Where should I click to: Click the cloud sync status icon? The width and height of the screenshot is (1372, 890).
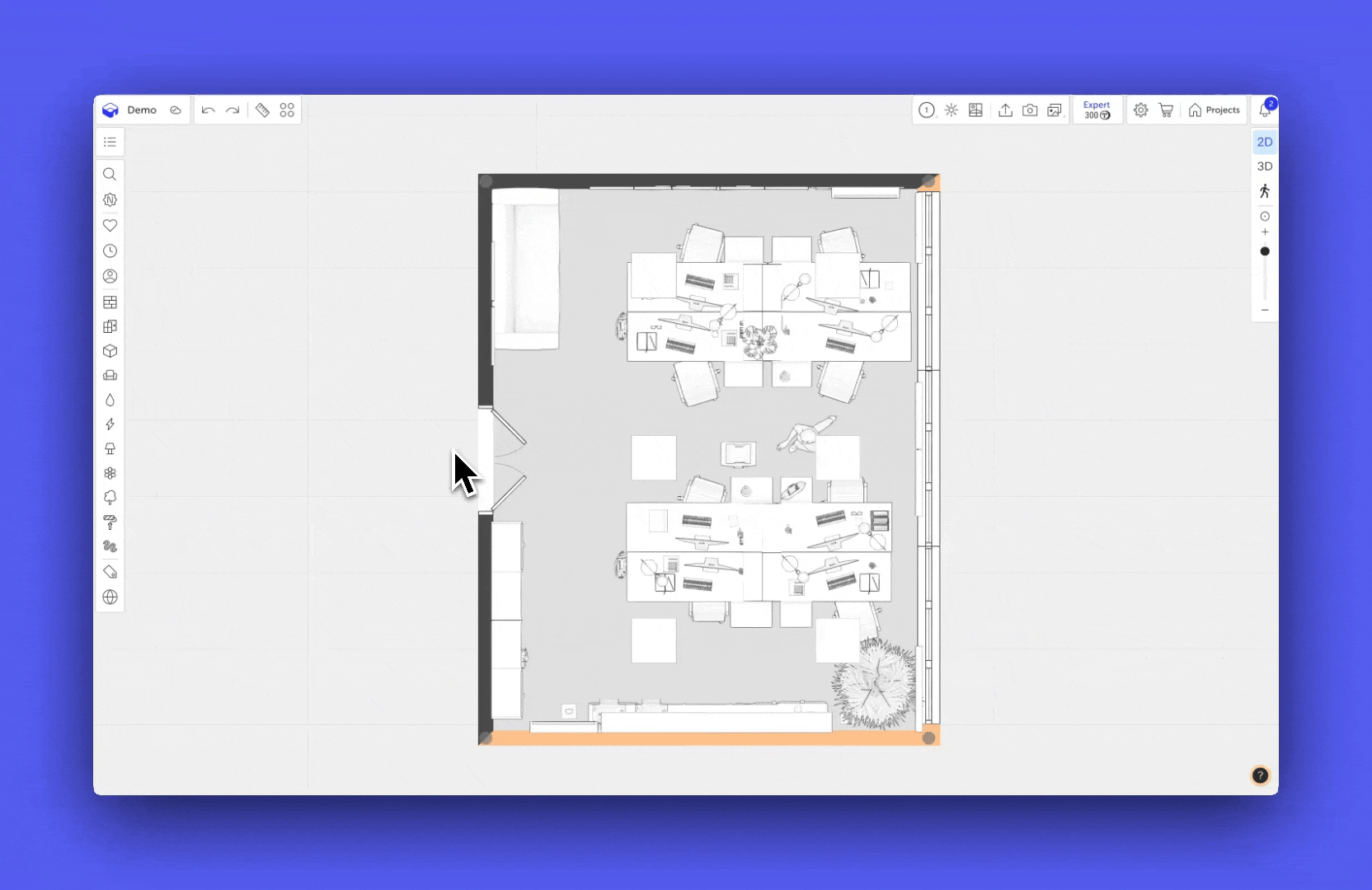[176, 110]
